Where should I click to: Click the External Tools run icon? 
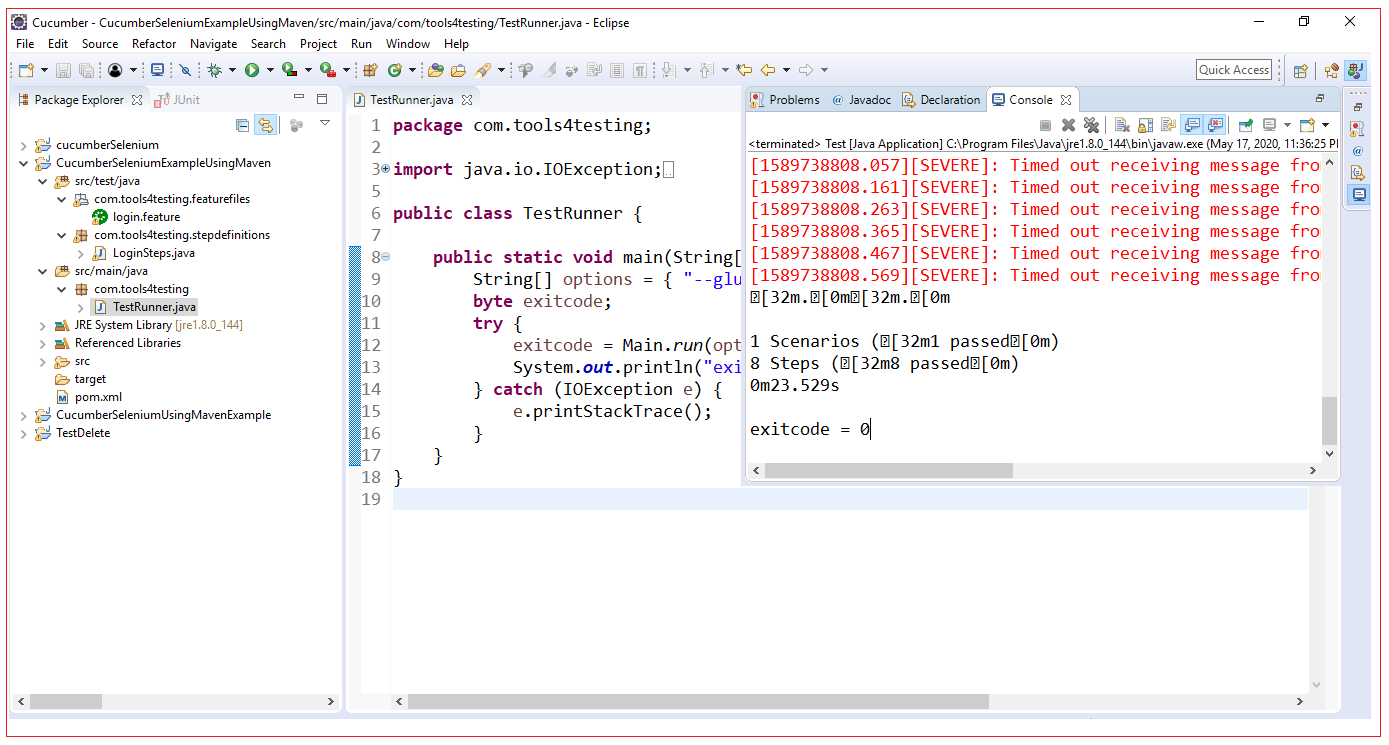[x=327, y=70]
